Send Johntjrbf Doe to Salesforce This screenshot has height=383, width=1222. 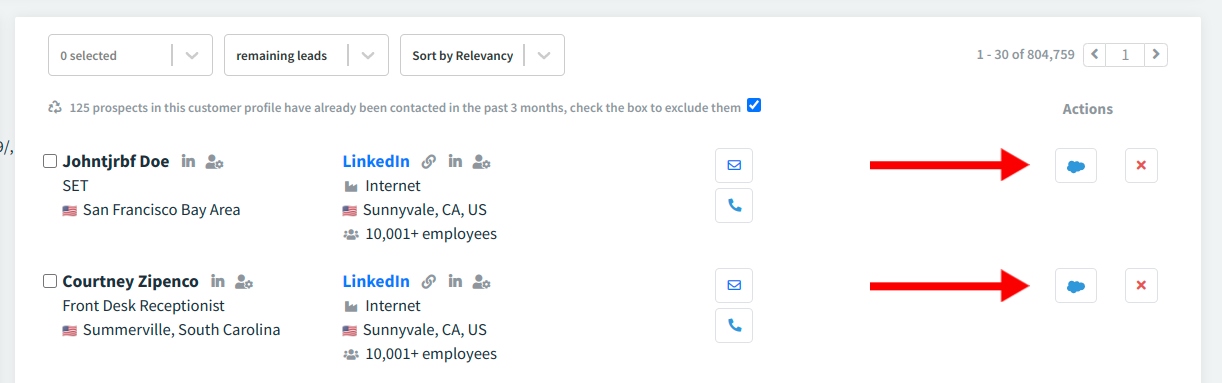coord(1076,166)
